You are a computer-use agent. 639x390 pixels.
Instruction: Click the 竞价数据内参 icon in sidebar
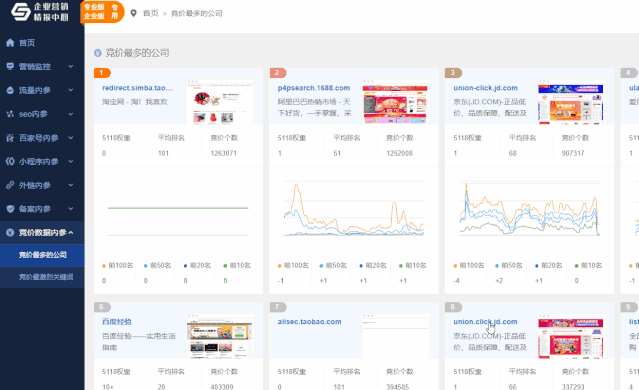pos(10,233)
